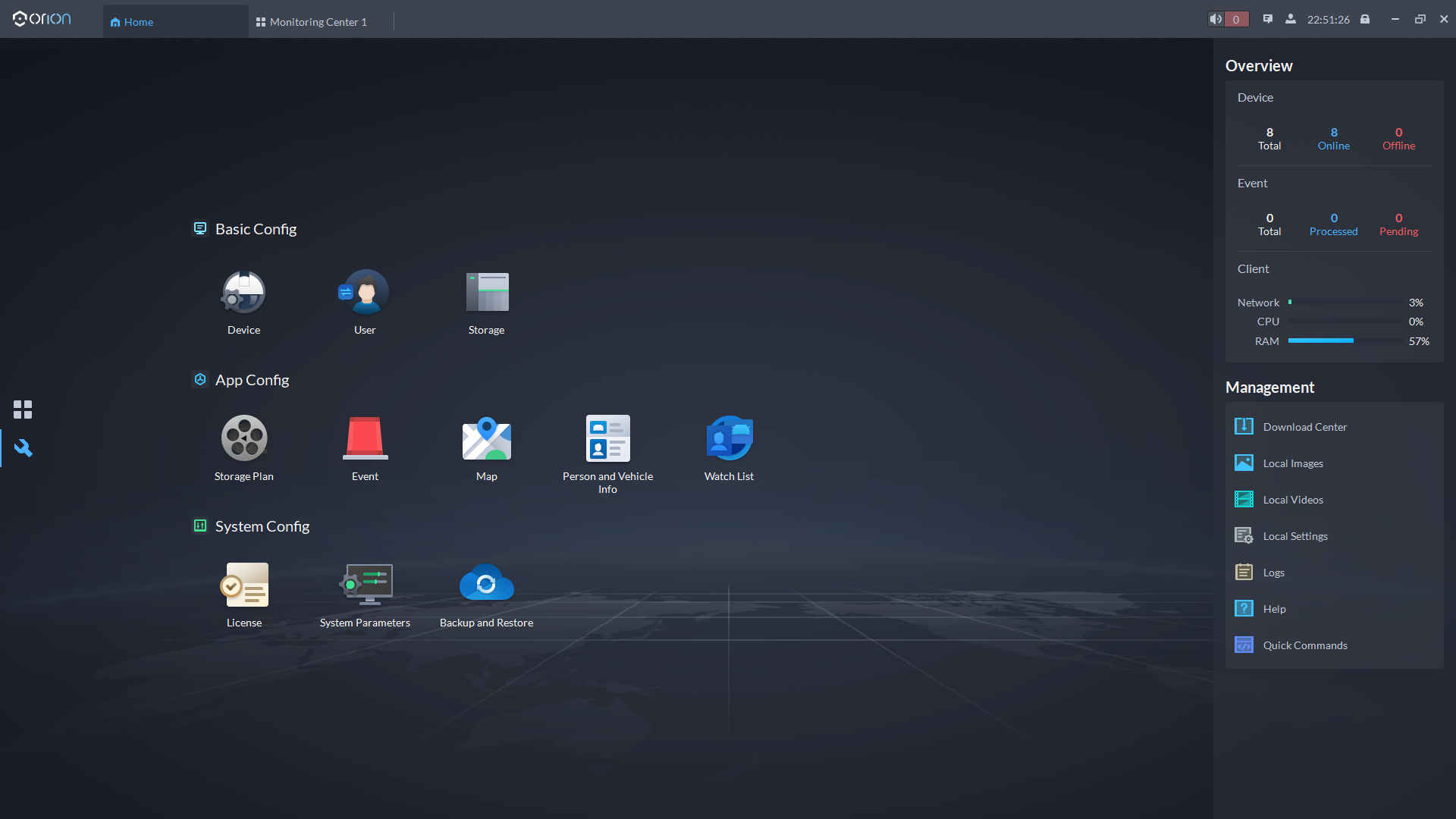Click the Network usage bar

pos(1345,303)
